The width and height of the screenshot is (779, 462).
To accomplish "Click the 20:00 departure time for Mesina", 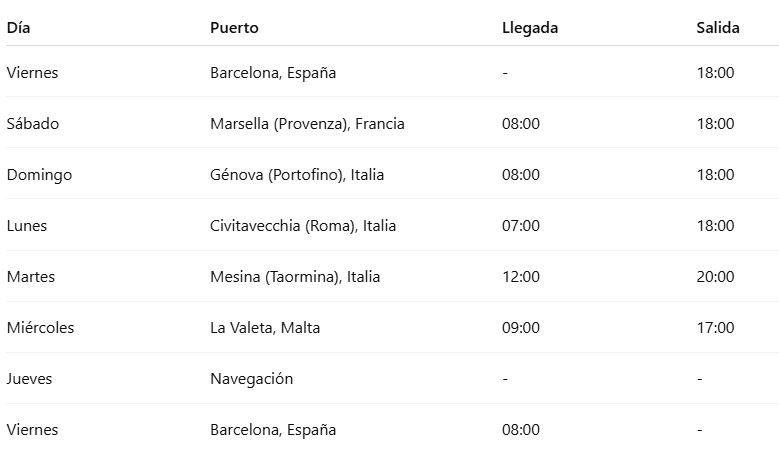I will pyautogui.click(x=715, y=277).
